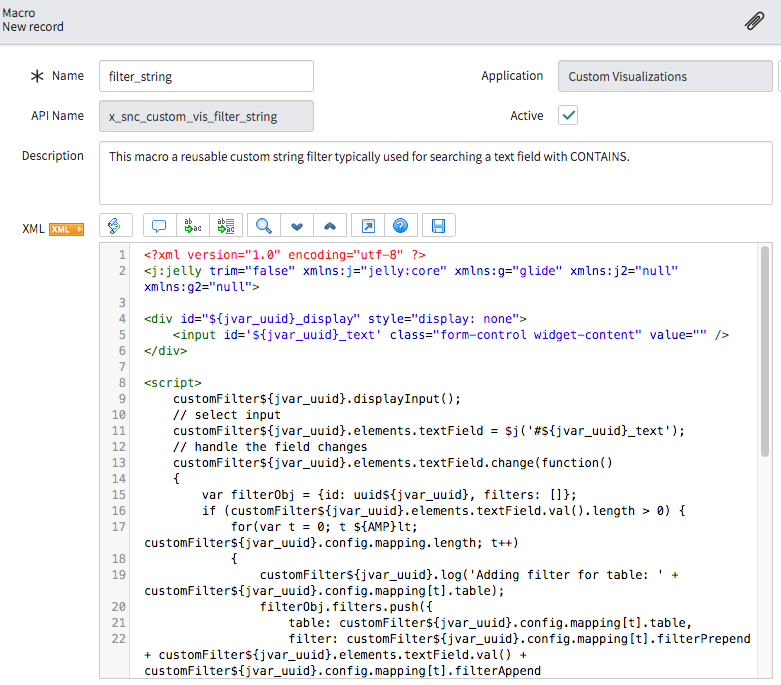
Task: Click Find Previous up arrow
Action: click(330, 225)
